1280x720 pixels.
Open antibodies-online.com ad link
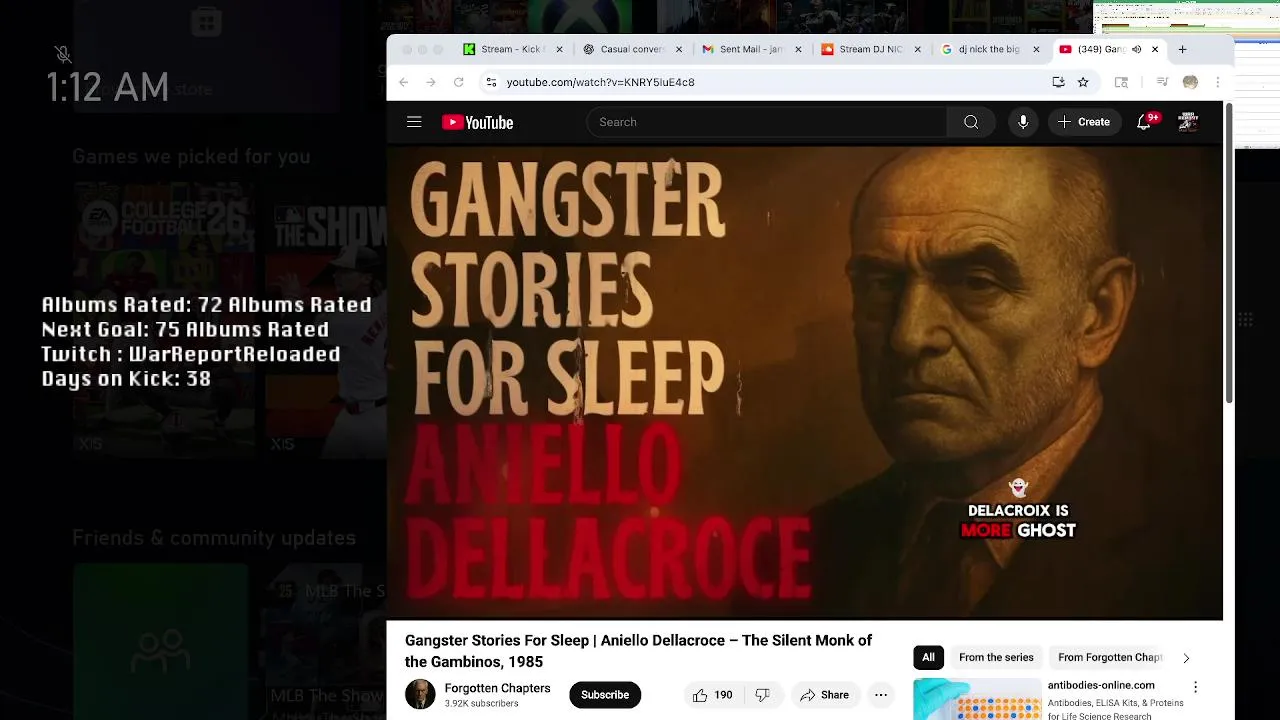coord(1101,685)
